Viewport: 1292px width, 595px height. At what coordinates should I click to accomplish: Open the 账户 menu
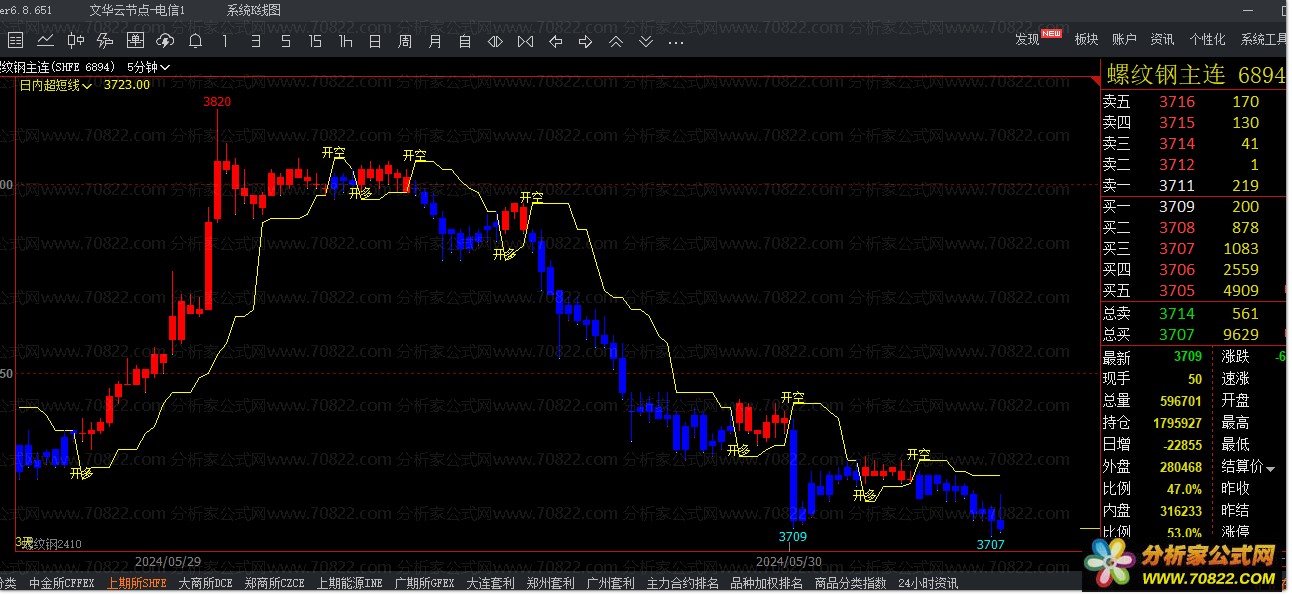1125,39
